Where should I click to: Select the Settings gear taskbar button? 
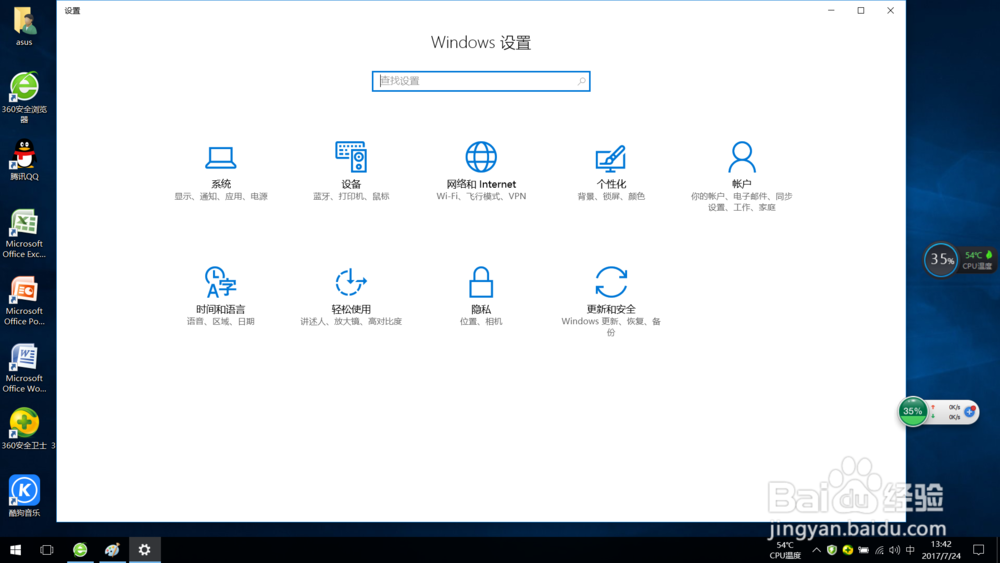145,550
